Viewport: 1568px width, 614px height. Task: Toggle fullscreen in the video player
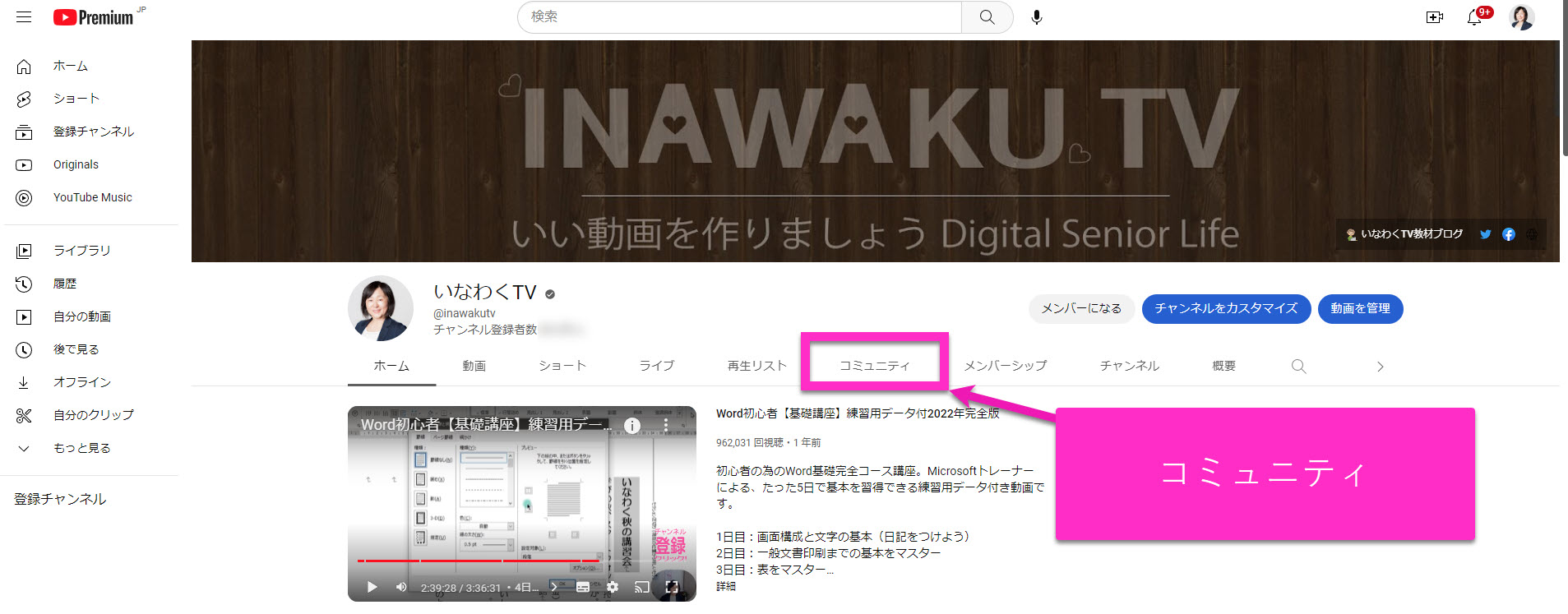[672, 587]
